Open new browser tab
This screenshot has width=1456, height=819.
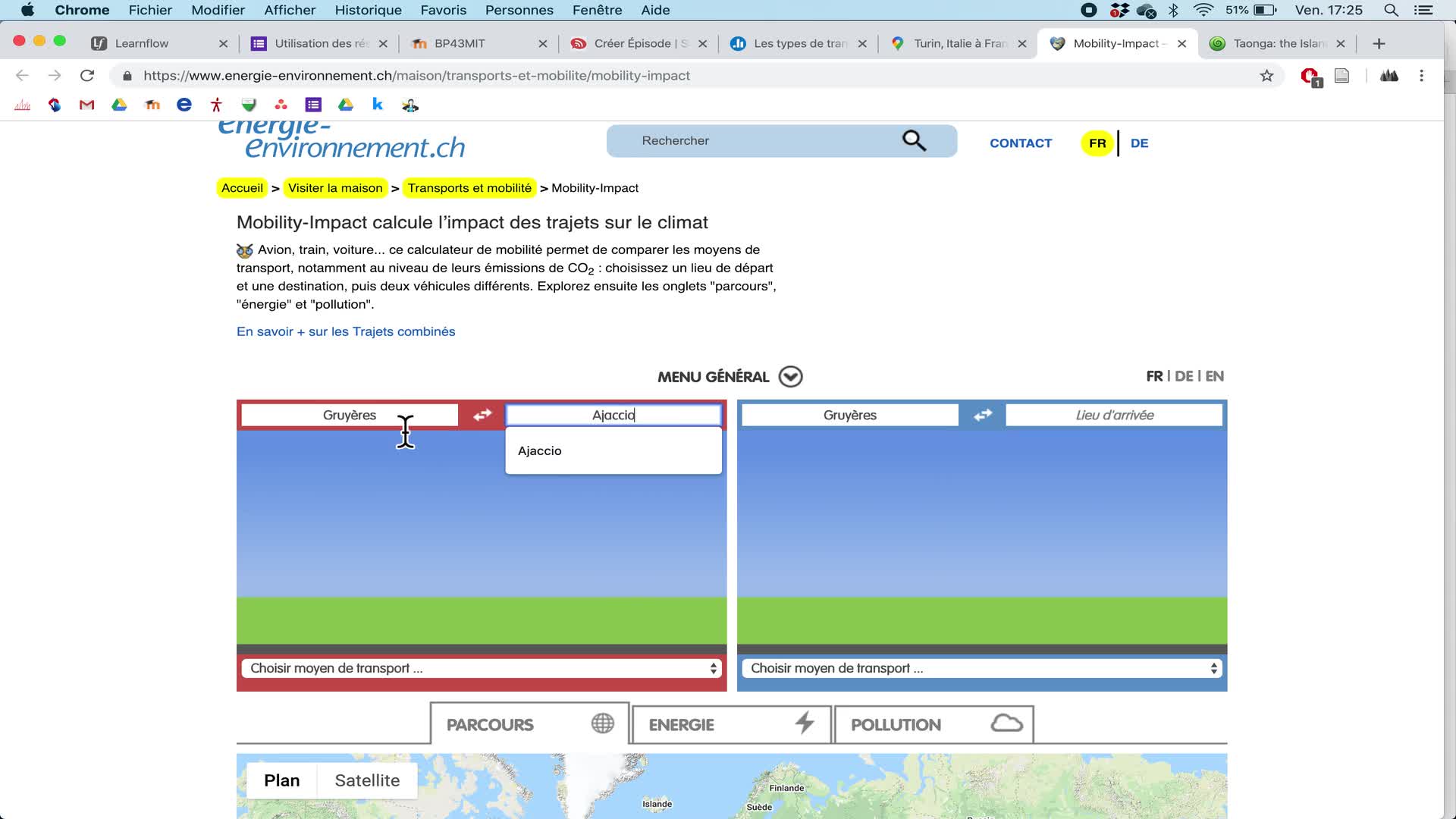point(1379,43)
